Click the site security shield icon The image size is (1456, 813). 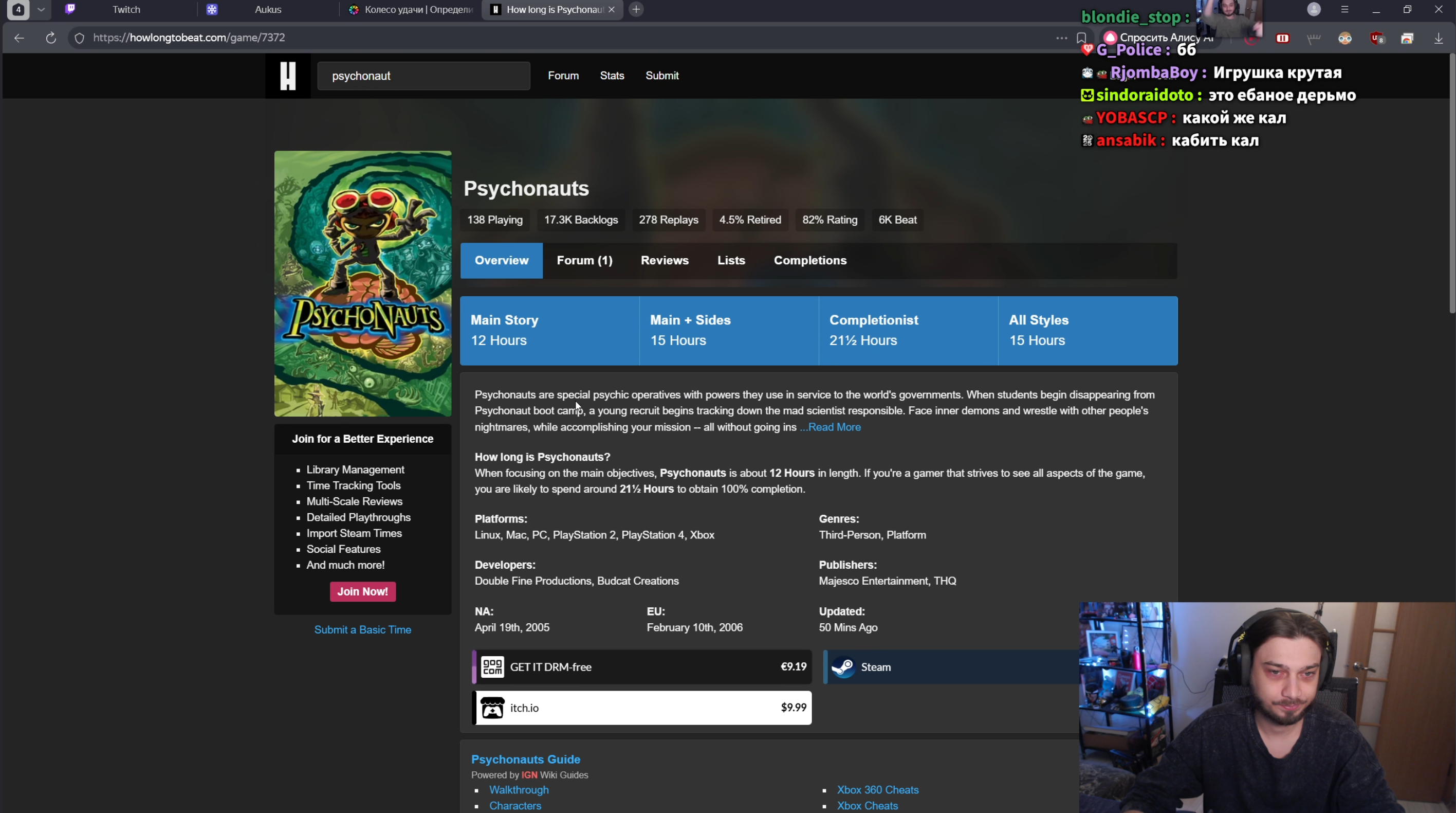tap(80, 38)
